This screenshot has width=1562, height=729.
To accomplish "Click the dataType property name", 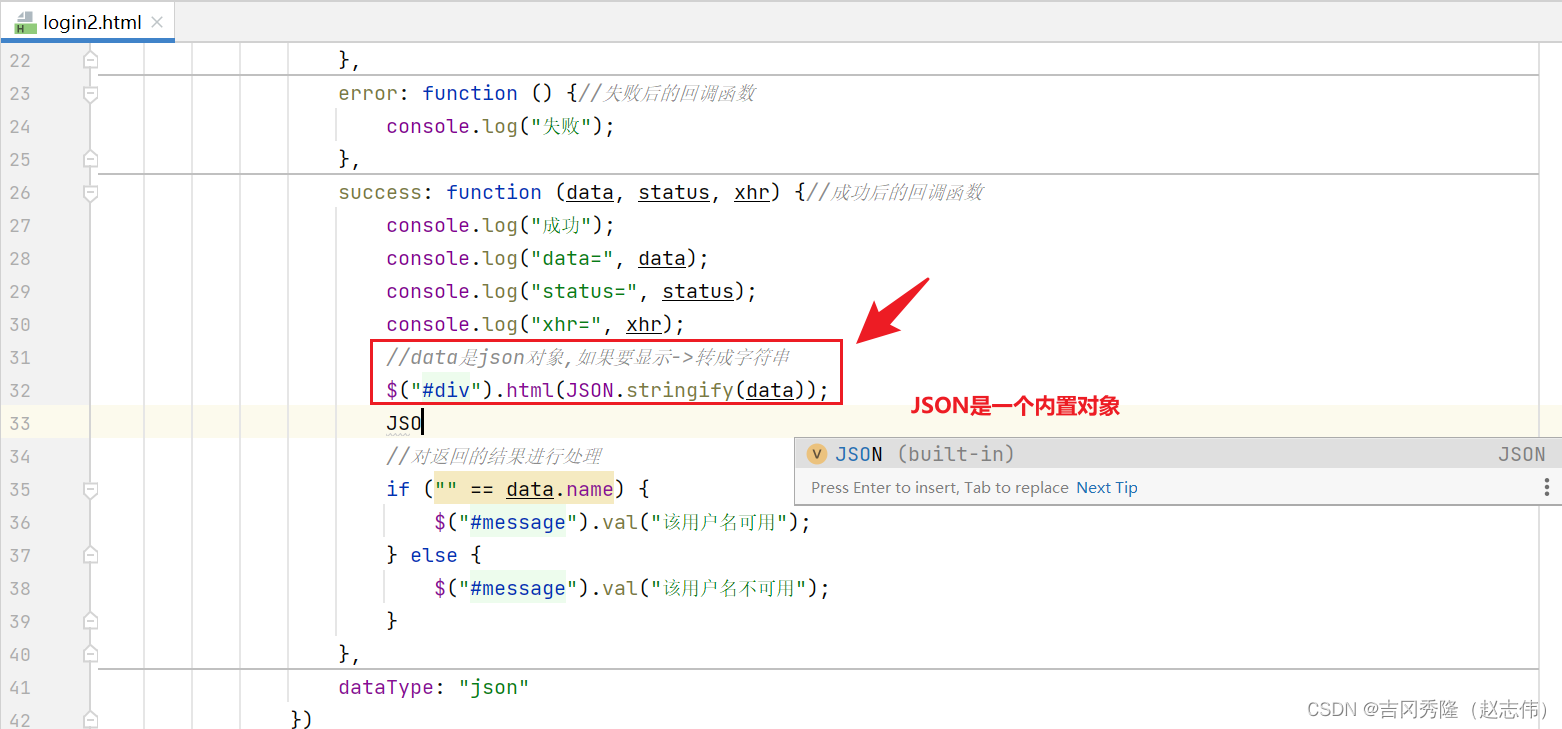I will click(386, 688).
